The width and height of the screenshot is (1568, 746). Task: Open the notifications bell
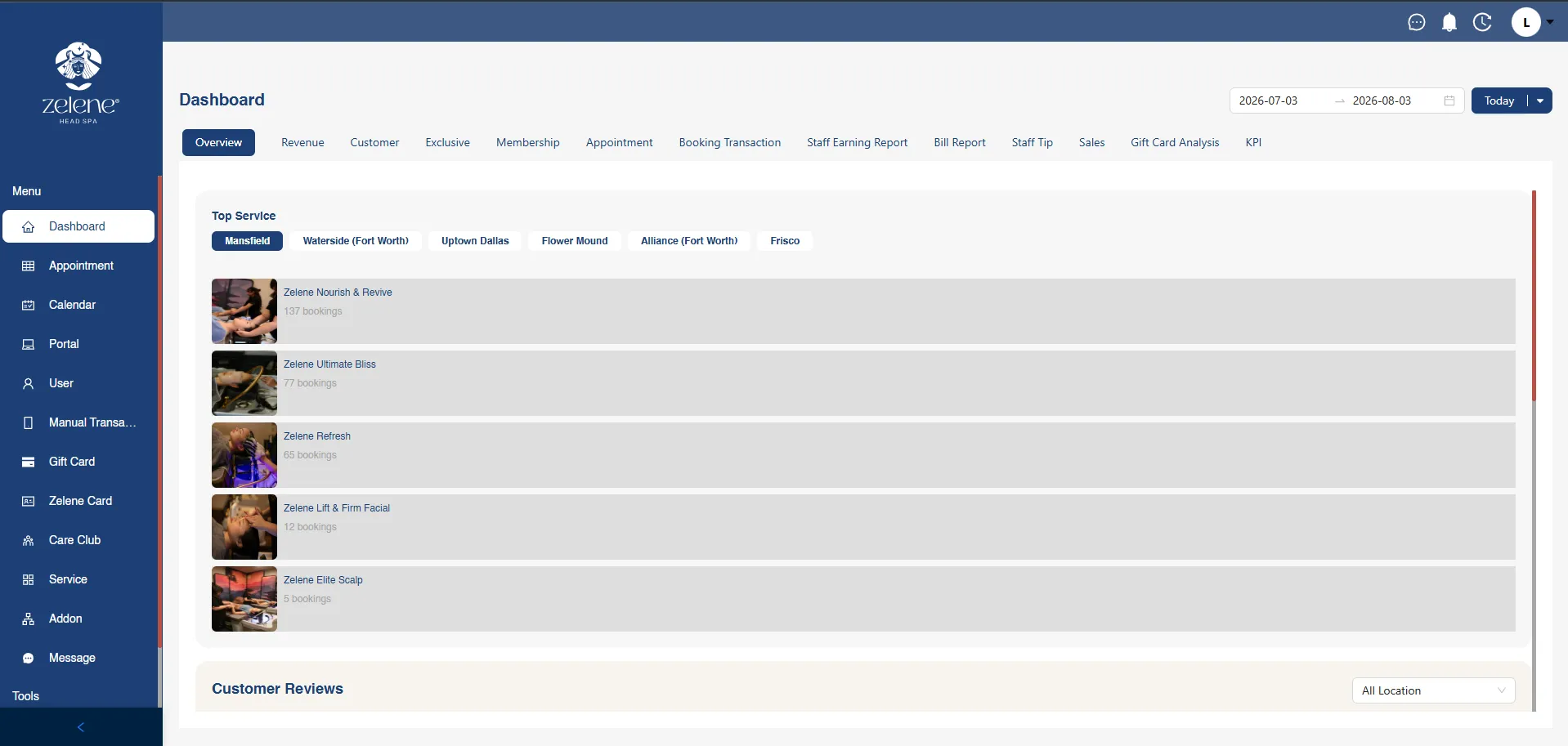click(x=1449, y=22)
